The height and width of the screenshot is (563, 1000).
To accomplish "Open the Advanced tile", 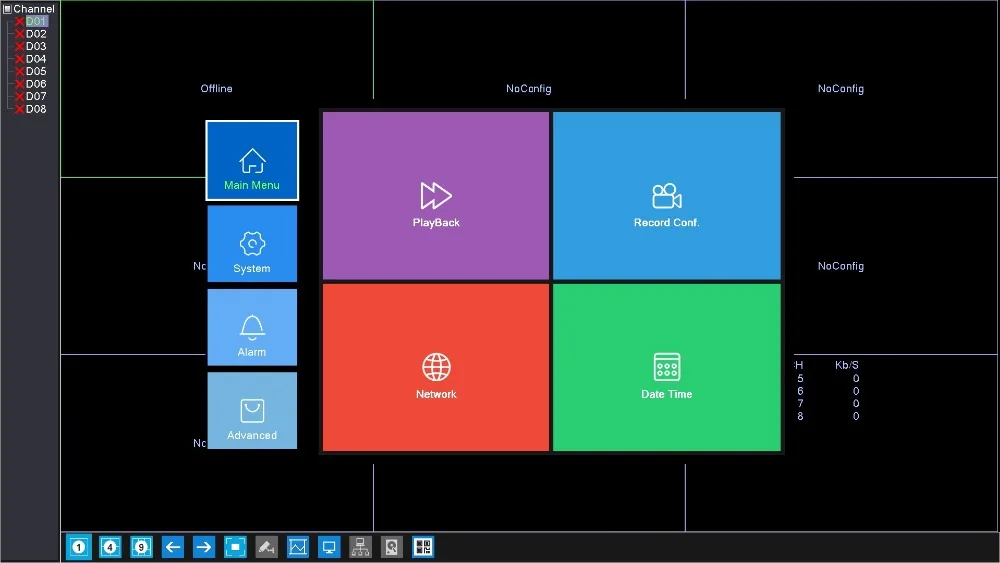I will pyautogui.click(x=252, y=411).
